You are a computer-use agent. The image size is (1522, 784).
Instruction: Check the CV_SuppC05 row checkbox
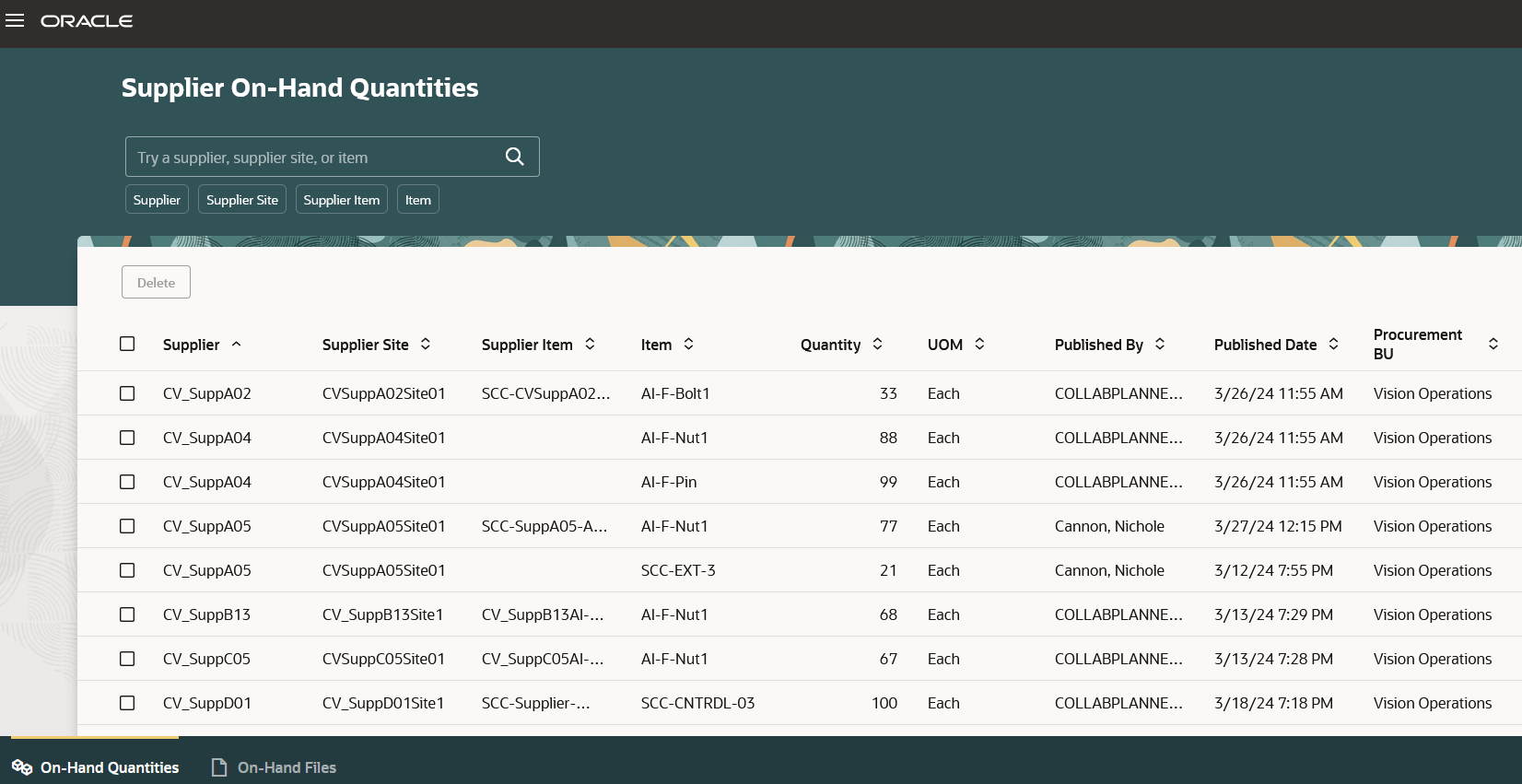[x=127, y=659]
